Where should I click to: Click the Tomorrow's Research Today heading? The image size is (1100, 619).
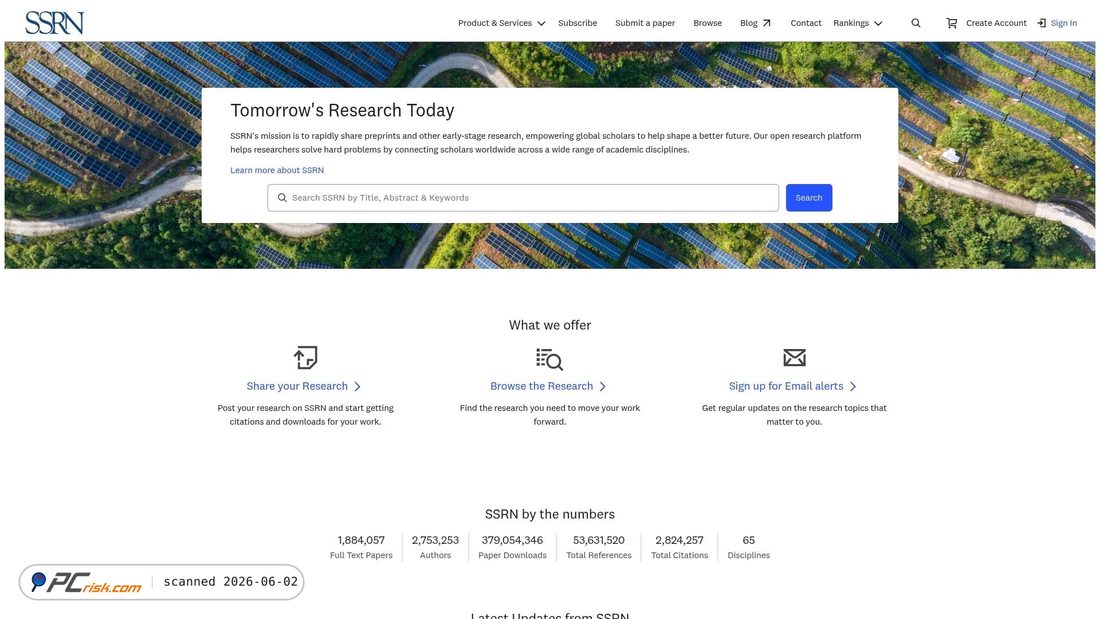click(342, 110)
